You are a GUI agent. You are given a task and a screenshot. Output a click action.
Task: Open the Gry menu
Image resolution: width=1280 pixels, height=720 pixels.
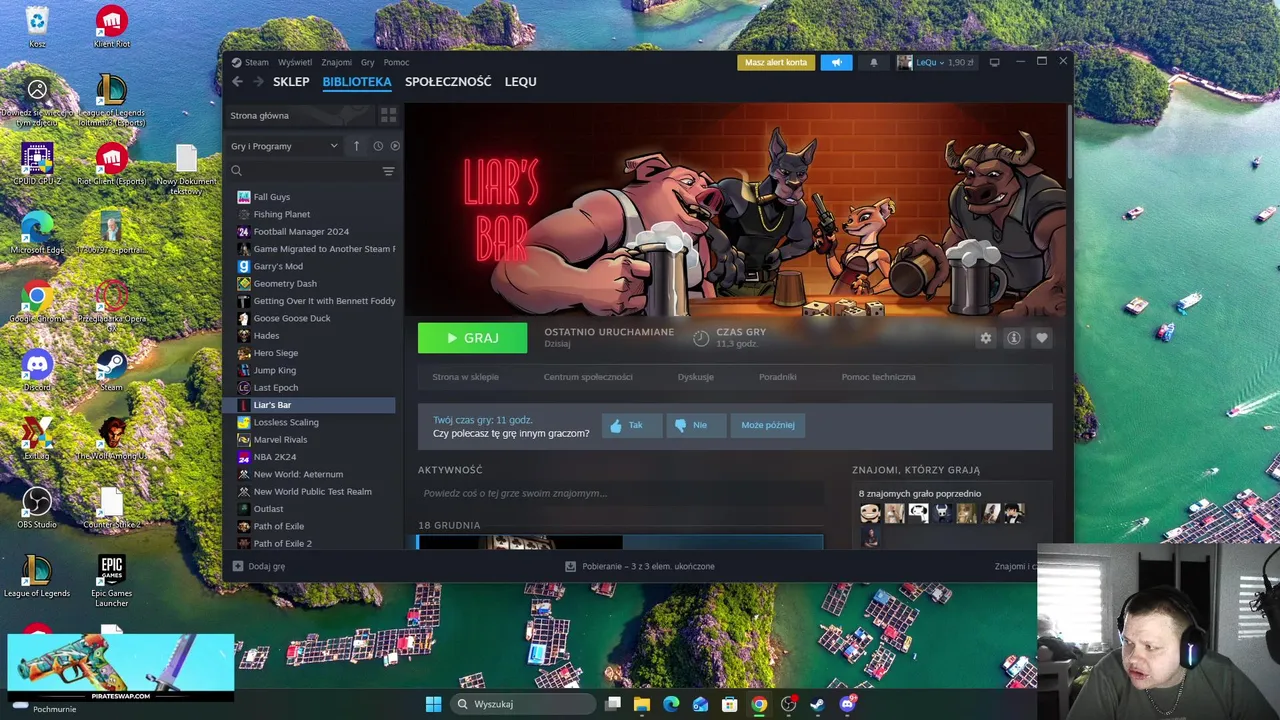367,62
